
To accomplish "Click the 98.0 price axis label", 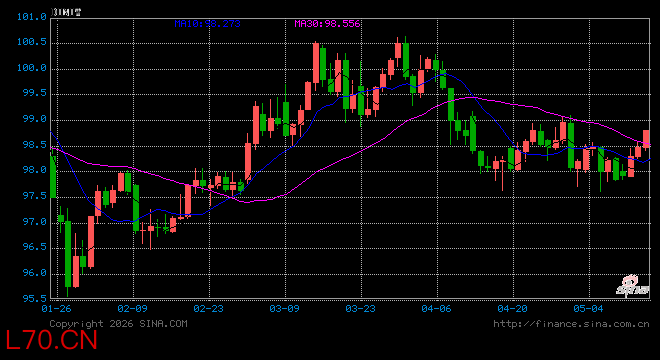I will (x=35, y=170).
